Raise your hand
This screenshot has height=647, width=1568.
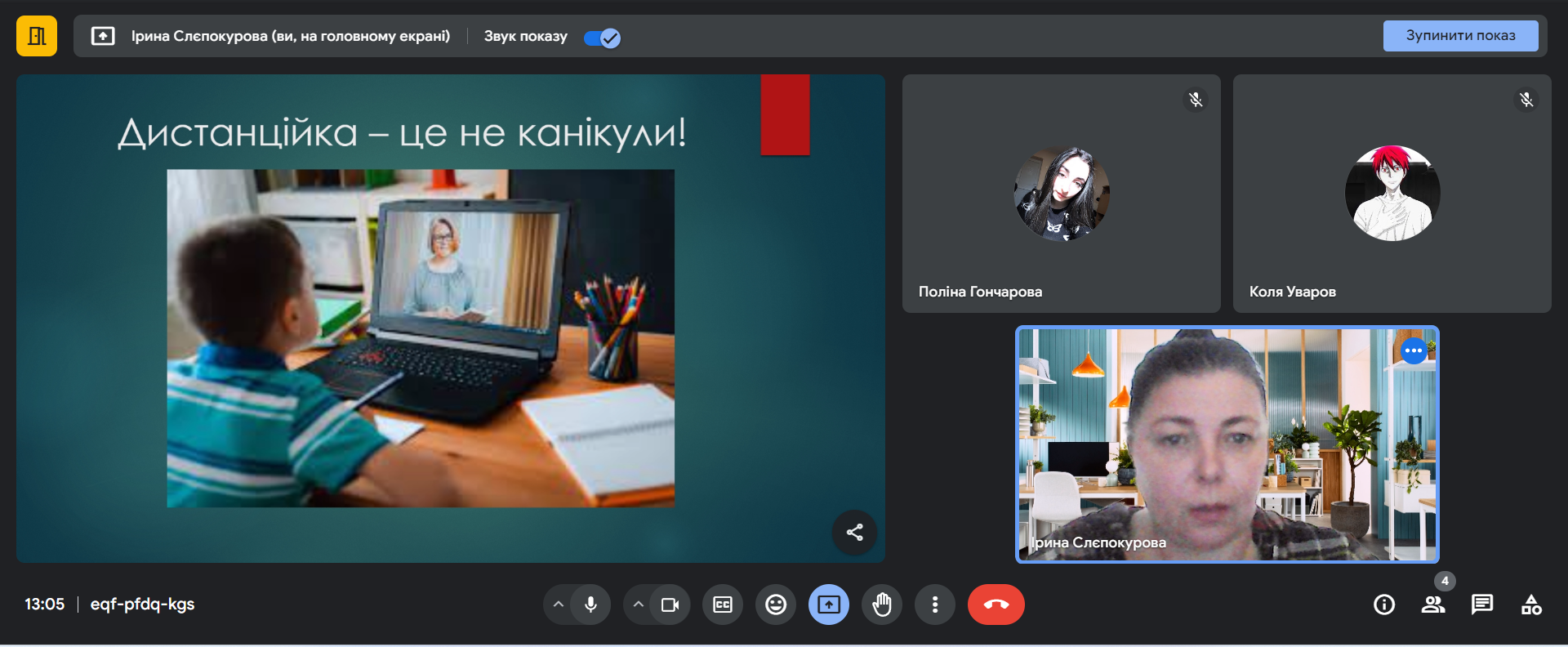882,605
